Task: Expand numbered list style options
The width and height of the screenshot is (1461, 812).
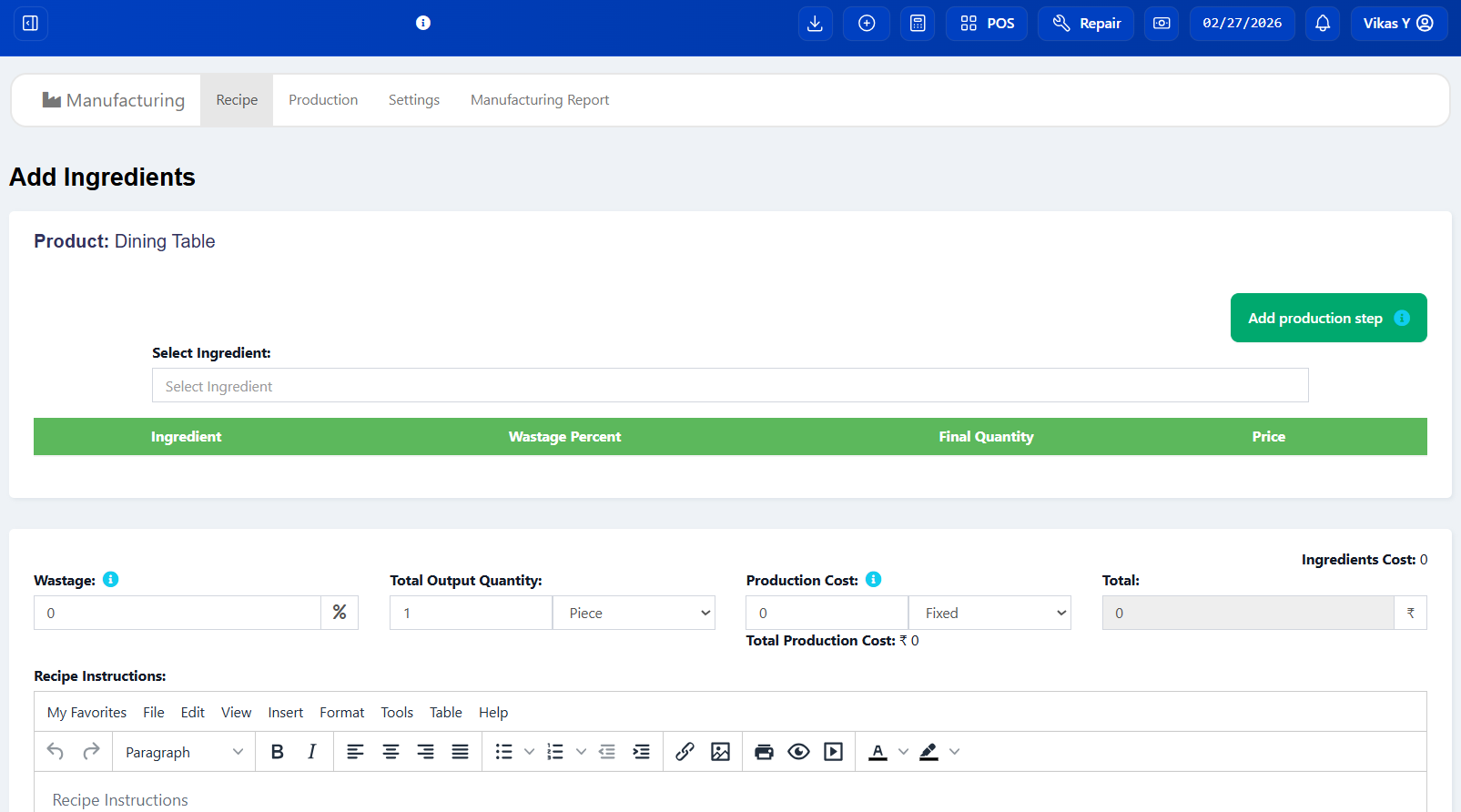Action: click(581, 752)
